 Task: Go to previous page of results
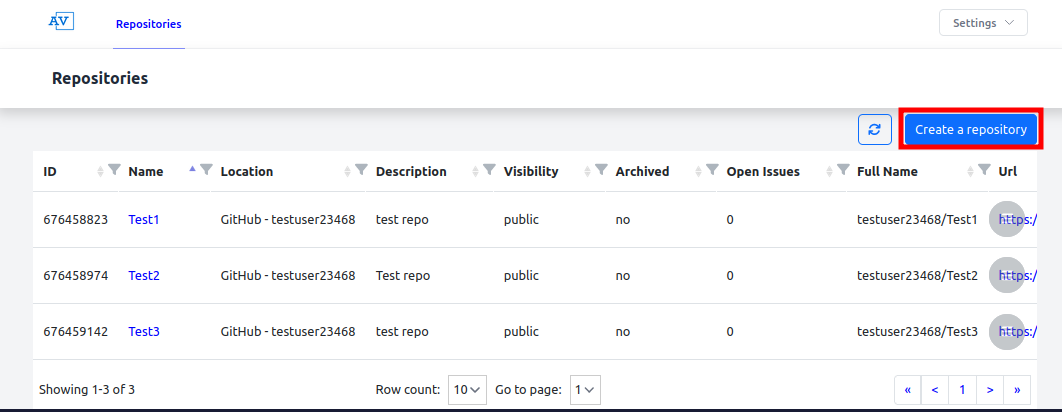[935, 390]
